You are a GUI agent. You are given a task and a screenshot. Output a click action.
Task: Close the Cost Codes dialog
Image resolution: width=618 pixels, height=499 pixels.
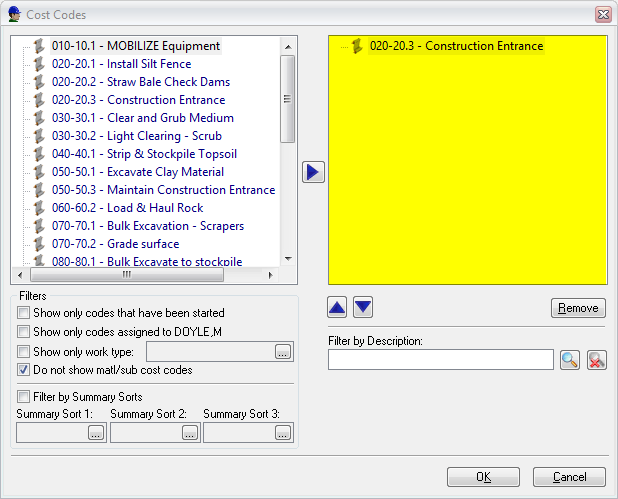[x=603, y=15]
